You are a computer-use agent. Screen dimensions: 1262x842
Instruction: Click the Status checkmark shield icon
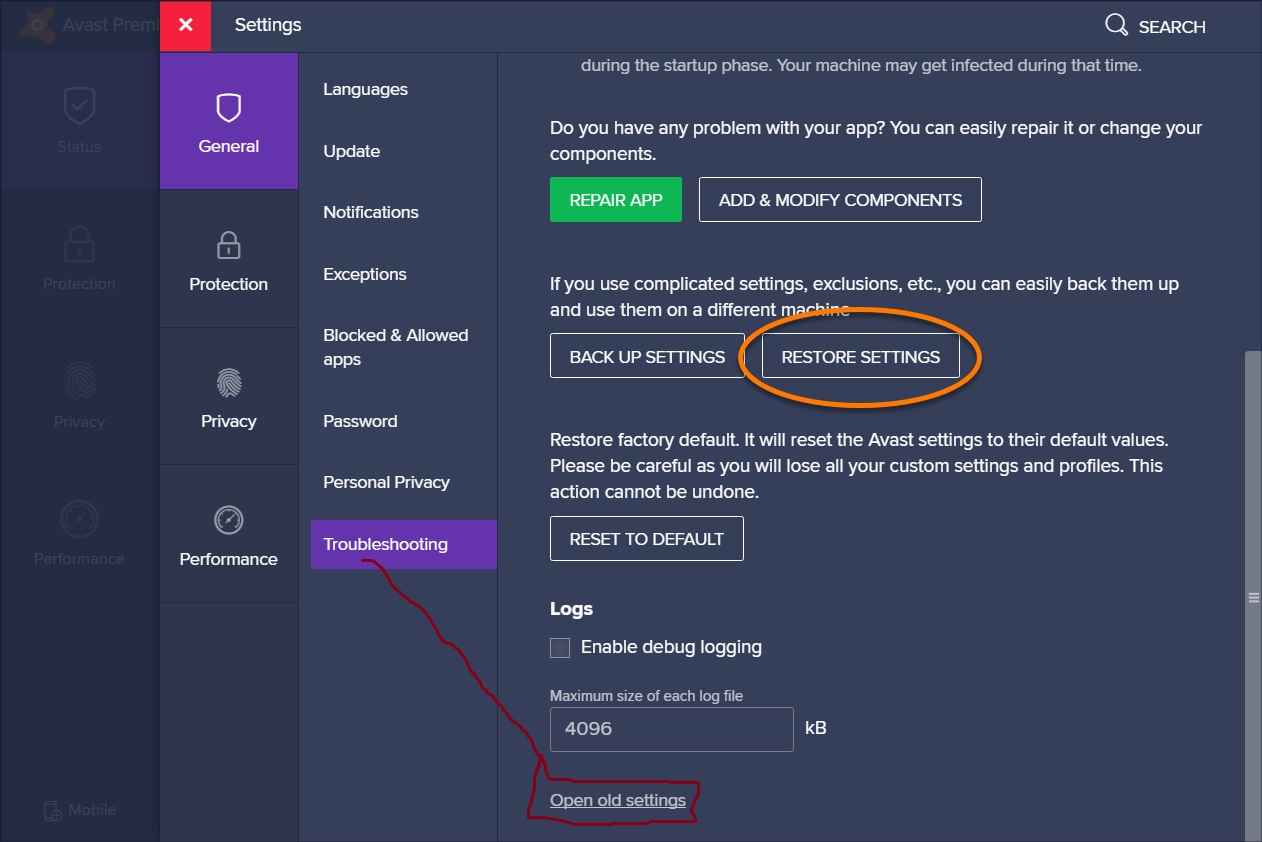tap(79, 105)
